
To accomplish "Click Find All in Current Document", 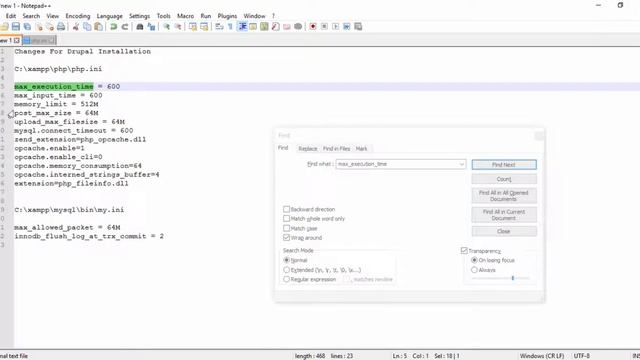I will [x=504, y=215].
